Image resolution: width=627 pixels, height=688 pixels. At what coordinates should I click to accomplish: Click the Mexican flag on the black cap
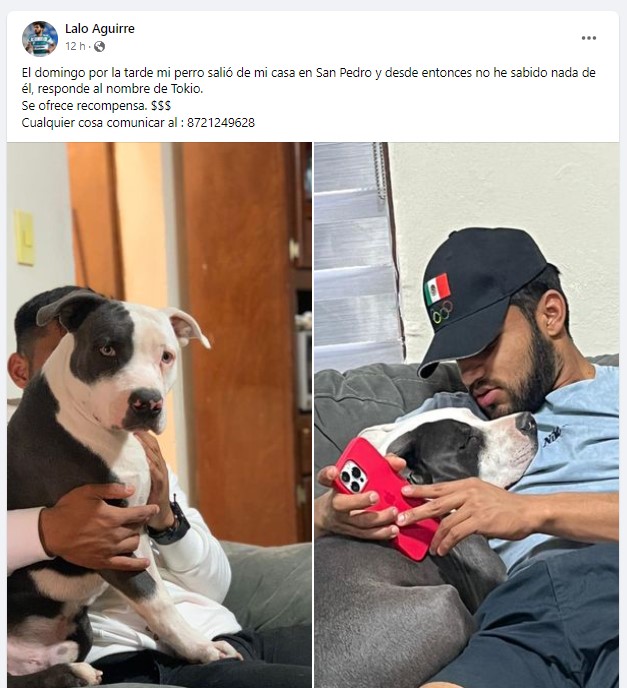point(437,288)
